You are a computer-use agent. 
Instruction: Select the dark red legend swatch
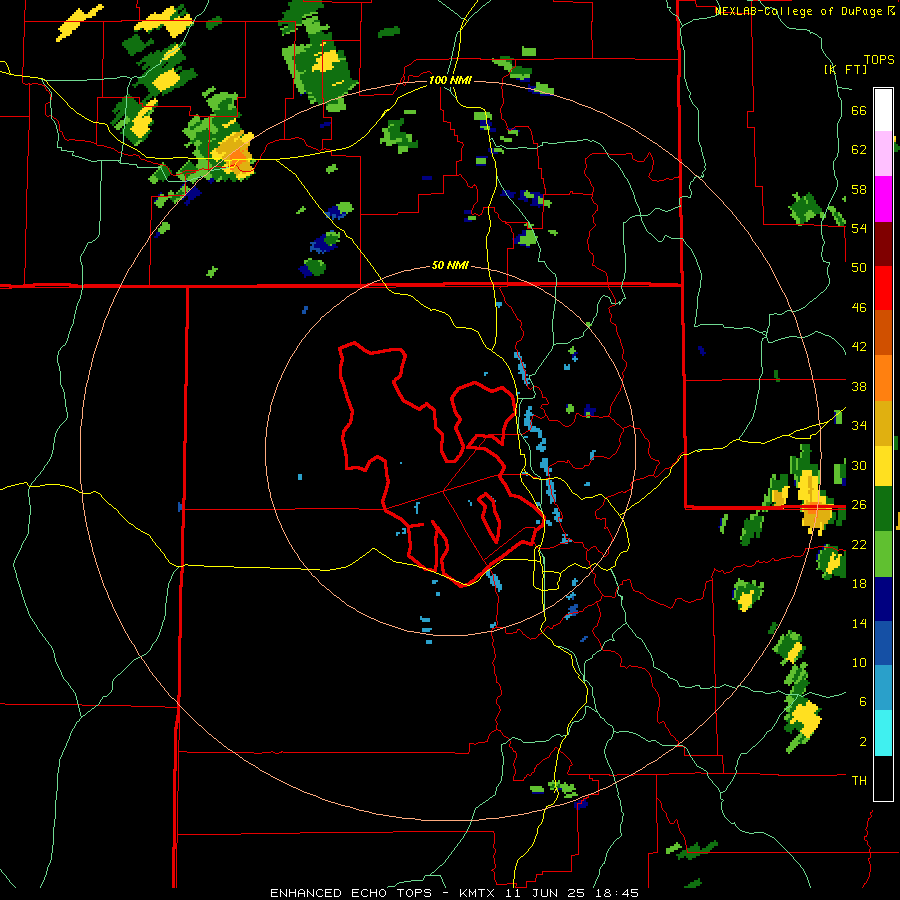click(883, 244)
